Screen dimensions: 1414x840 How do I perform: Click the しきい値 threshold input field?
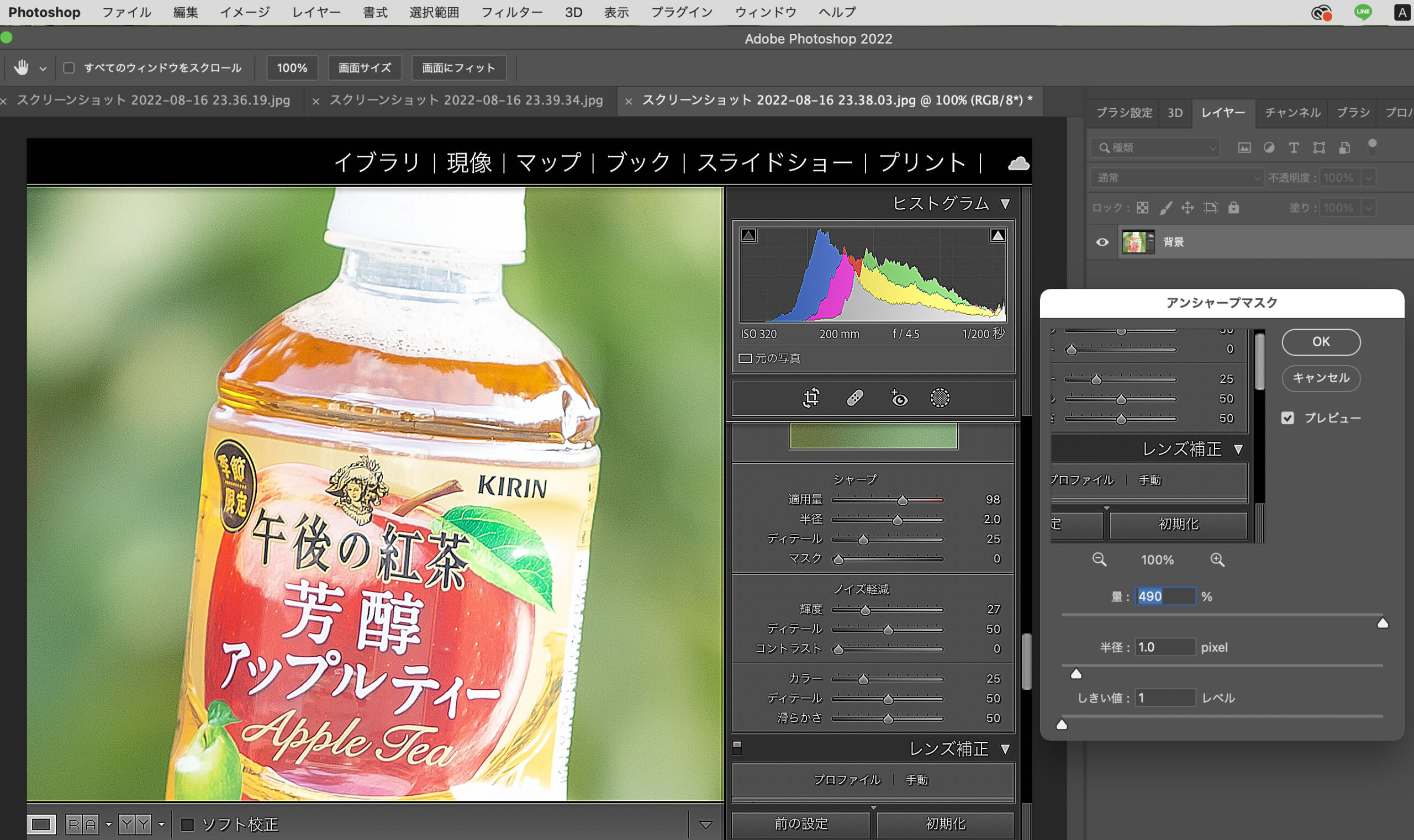click(x=1165, y=698)
